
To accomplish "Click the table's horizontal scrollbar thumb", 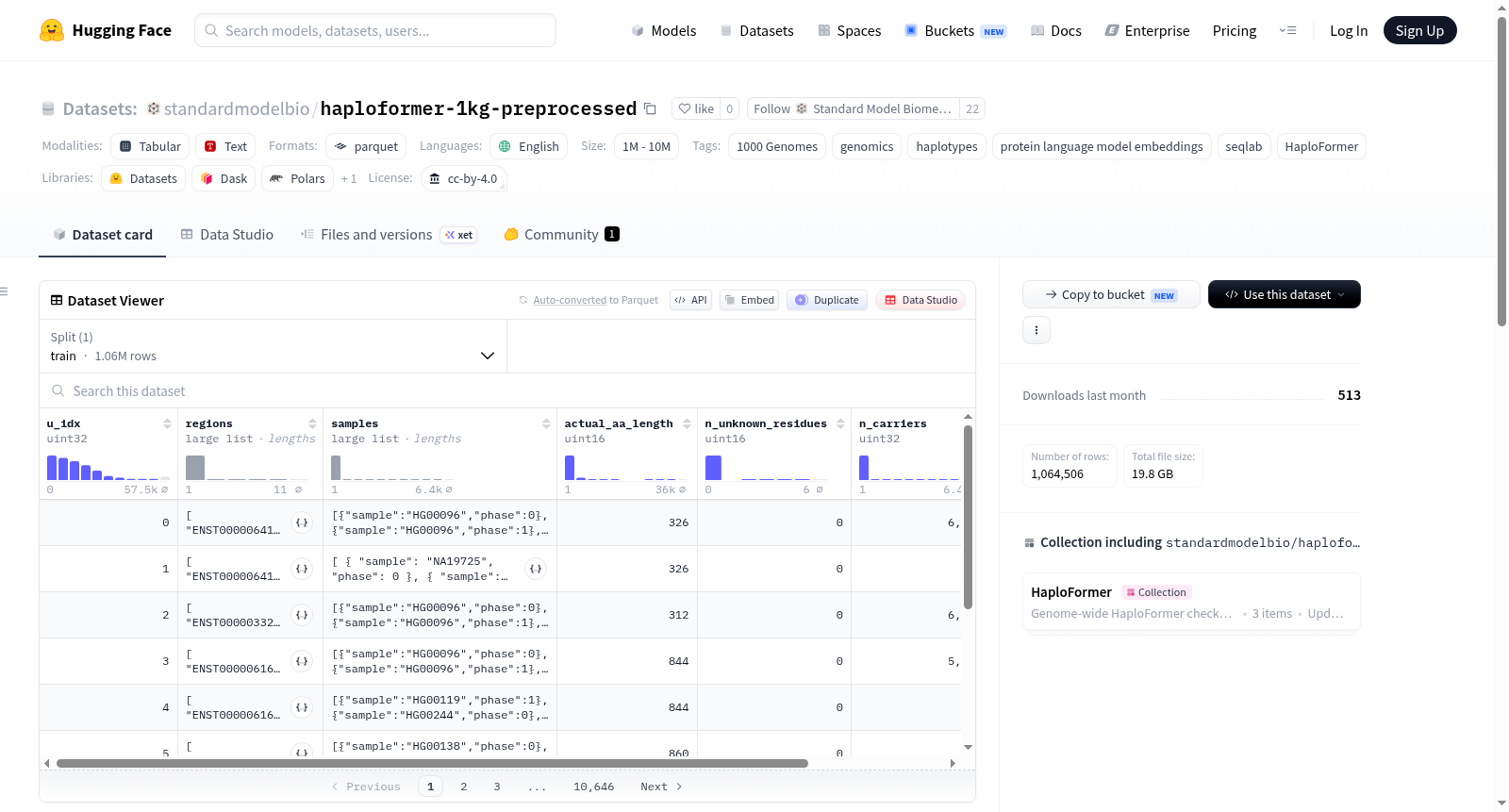I will pos(432,763).
